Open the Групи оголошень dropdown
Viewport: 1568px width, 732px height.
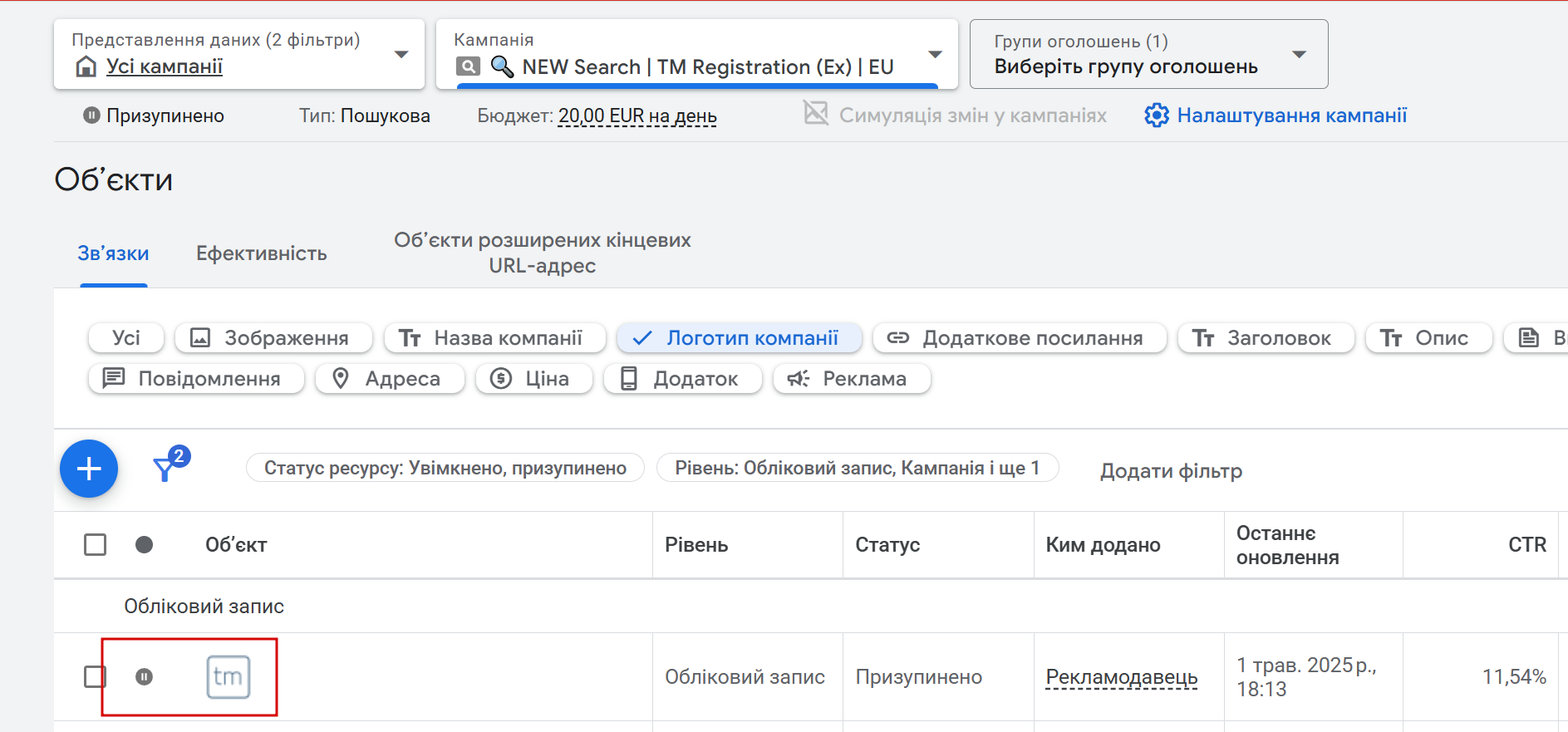point(1299,55)
